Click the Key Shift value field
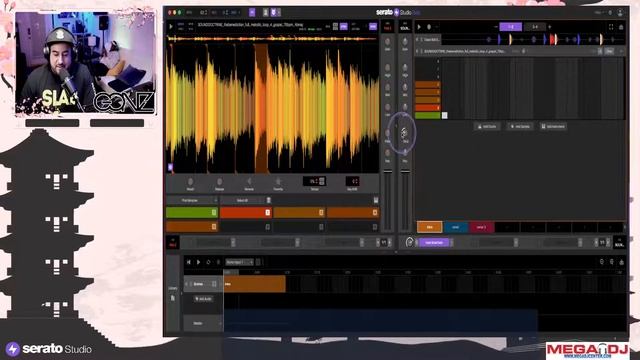 click(x=352, y=181)
